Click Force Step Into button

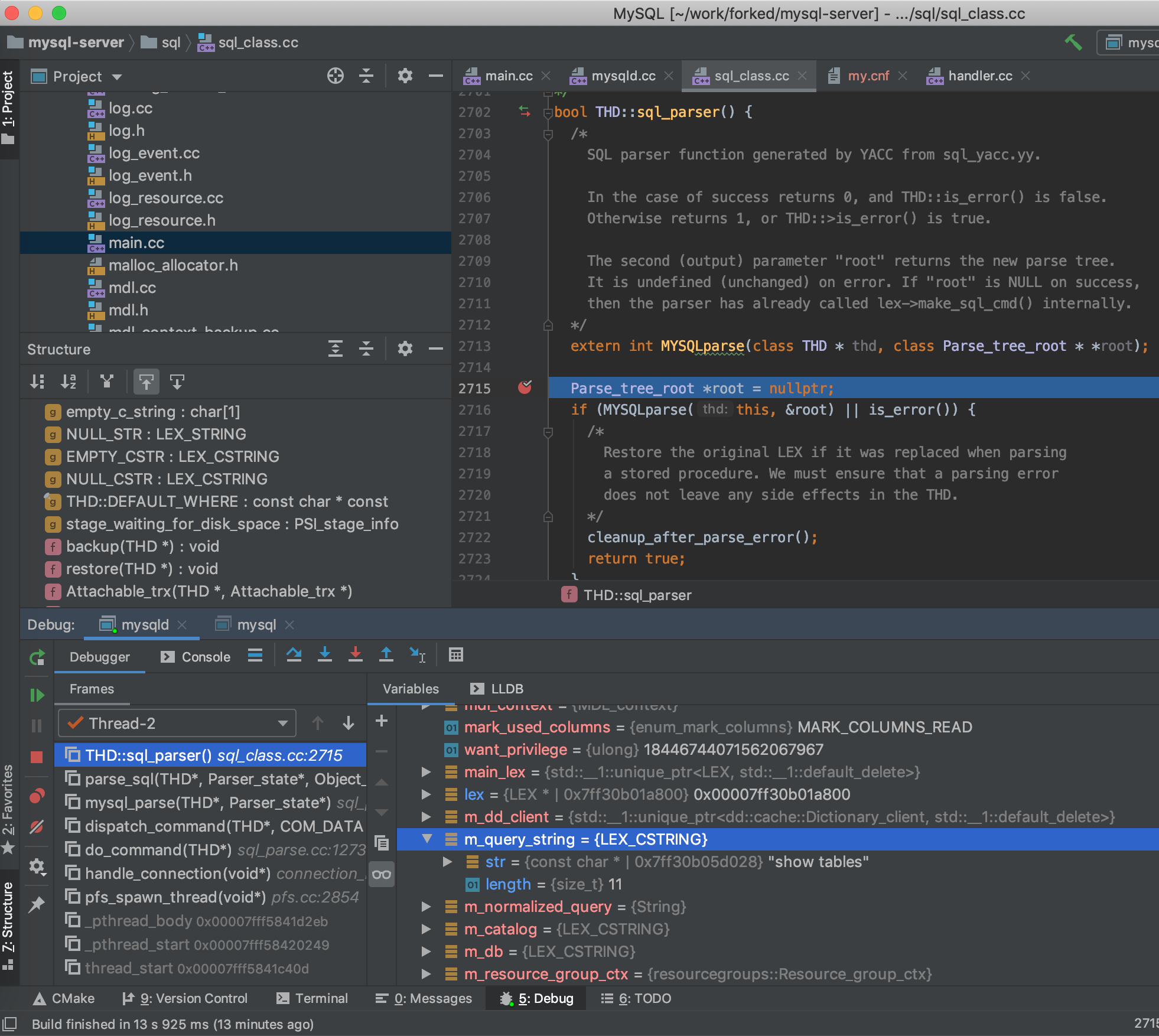355,655
